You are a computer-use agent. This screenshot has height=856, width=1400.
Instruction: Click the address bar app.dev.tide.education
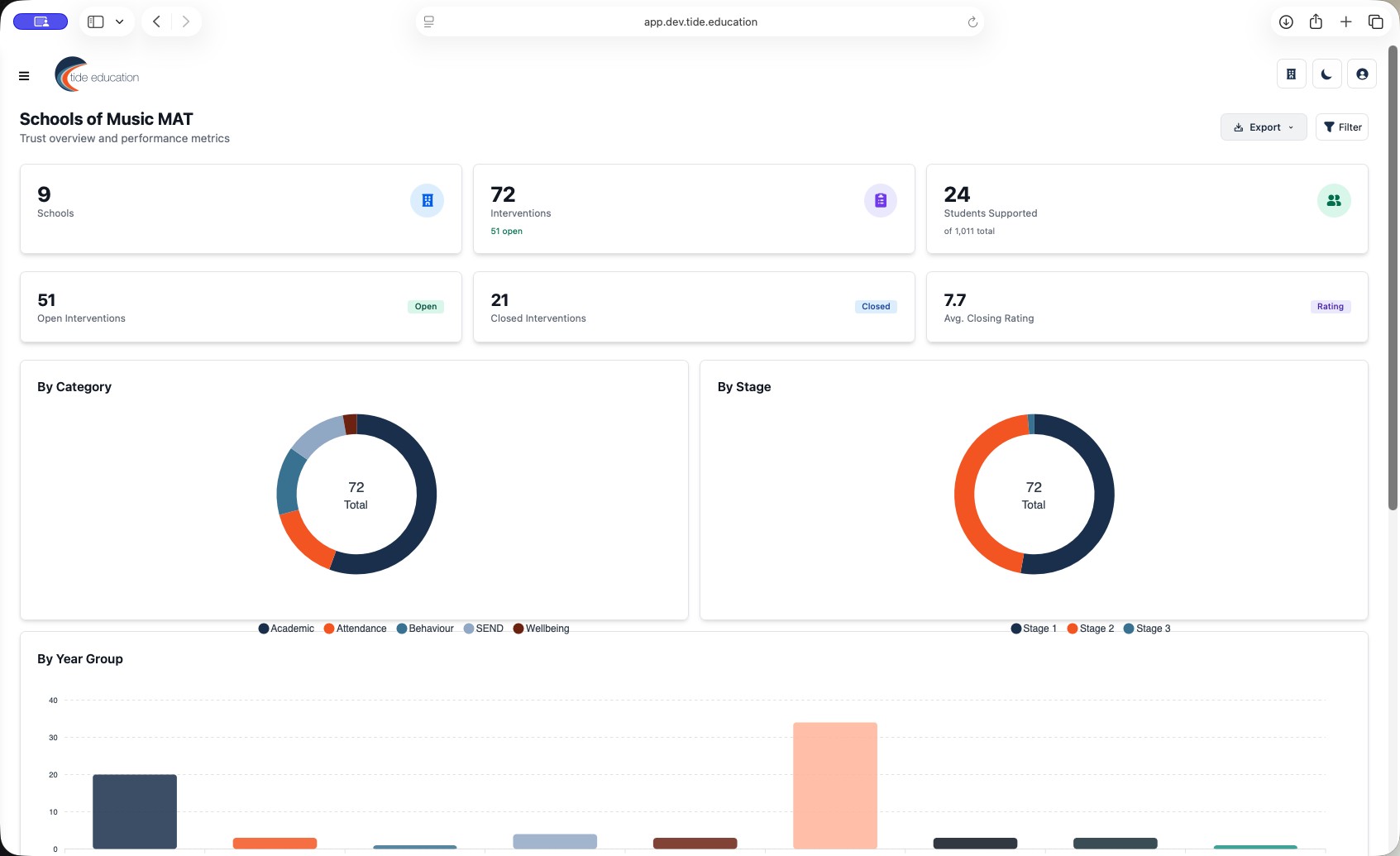[700, 22]
